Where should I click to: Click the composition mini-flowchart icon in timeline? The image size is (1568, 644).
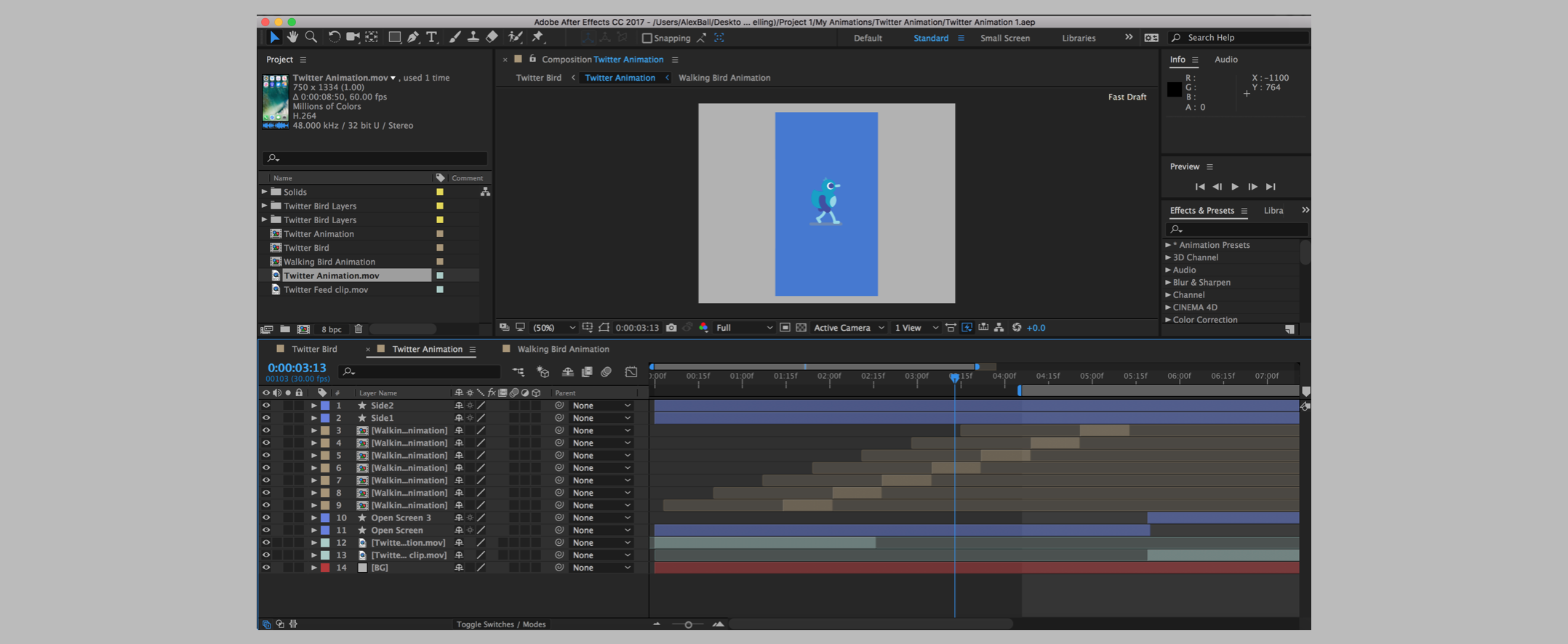[518, 372]
